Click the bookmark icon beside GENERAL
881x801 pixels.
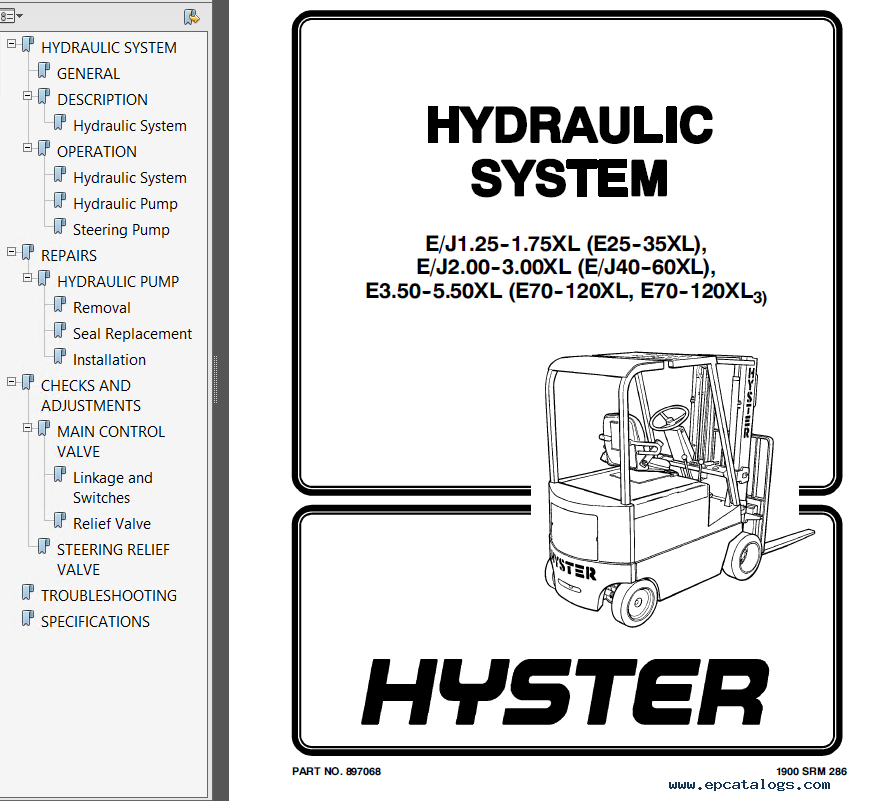[x=43, y=71]
